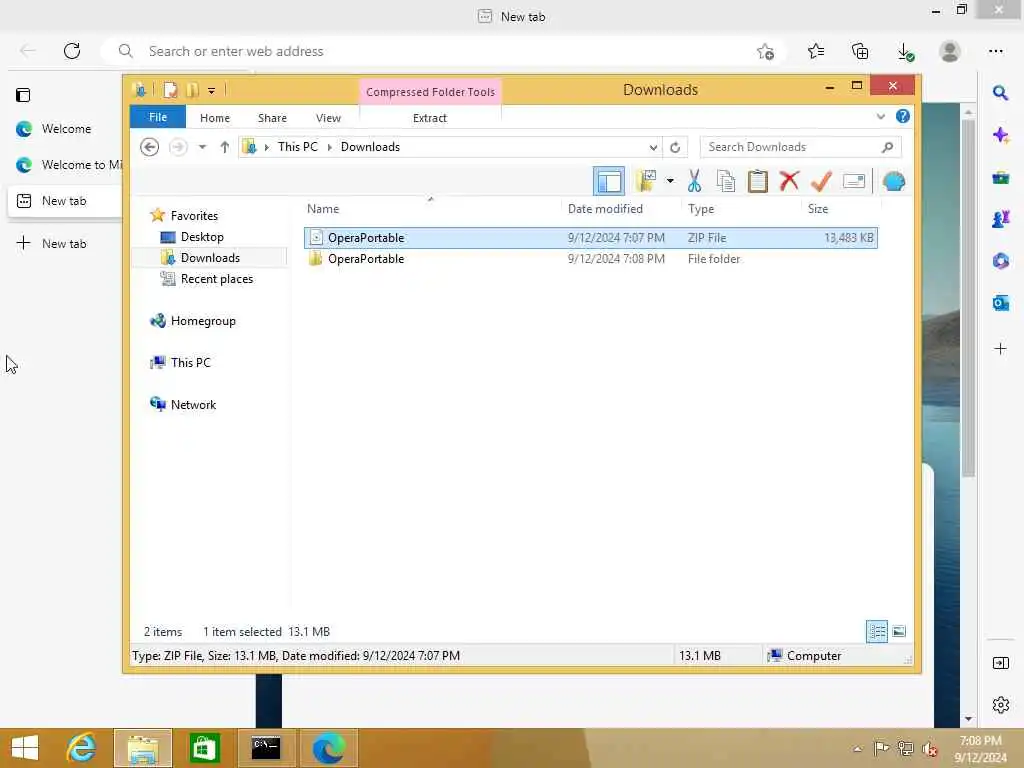Switch to the details view layout button
Image resolution: width=1024 pixels, height=768 pixels.
877,632
